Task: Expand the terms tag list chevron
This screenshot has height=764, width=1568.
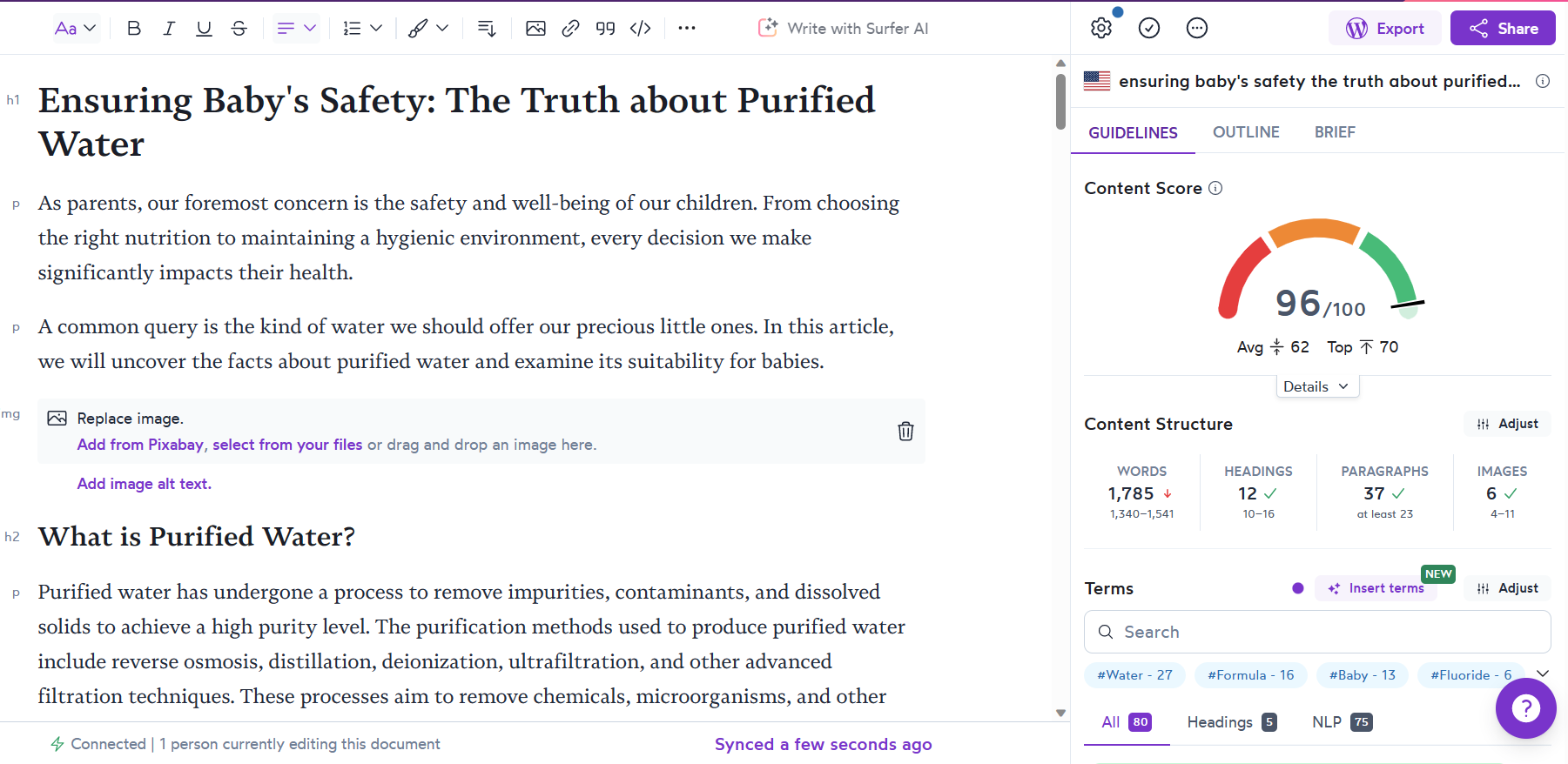Action: [x=1543, y=674]
